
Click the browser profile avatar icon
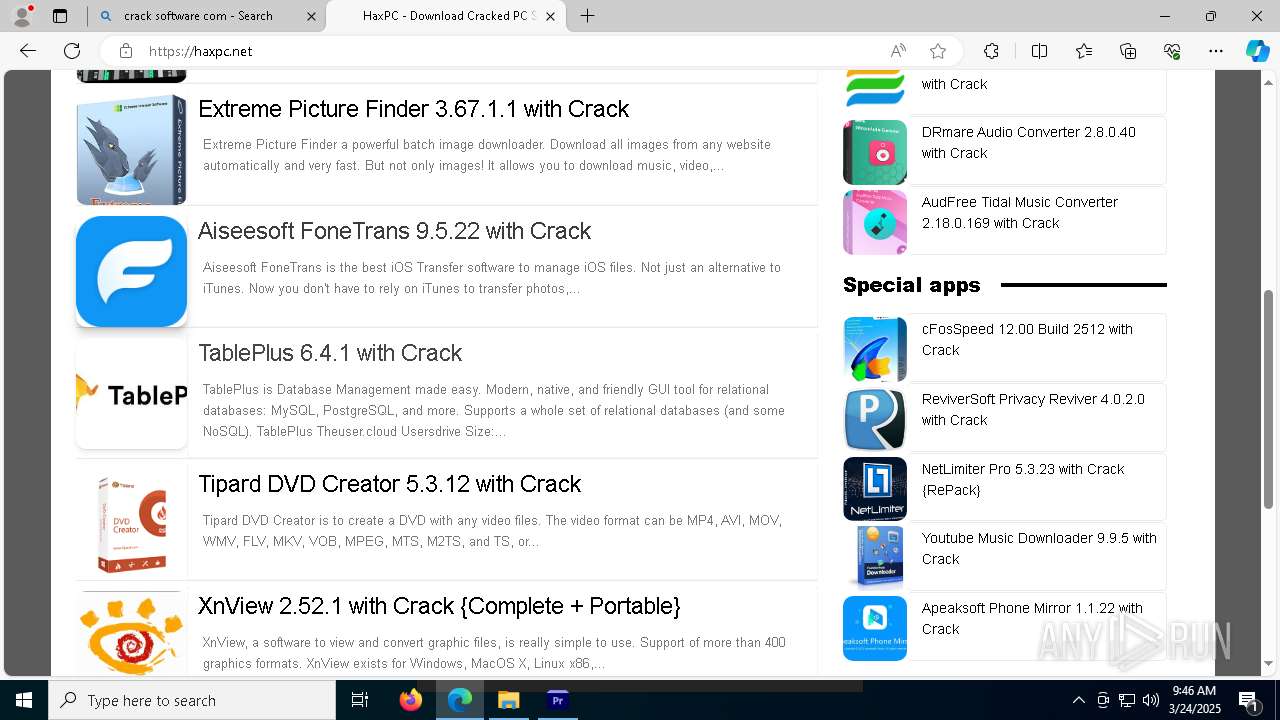coord(22,16)
